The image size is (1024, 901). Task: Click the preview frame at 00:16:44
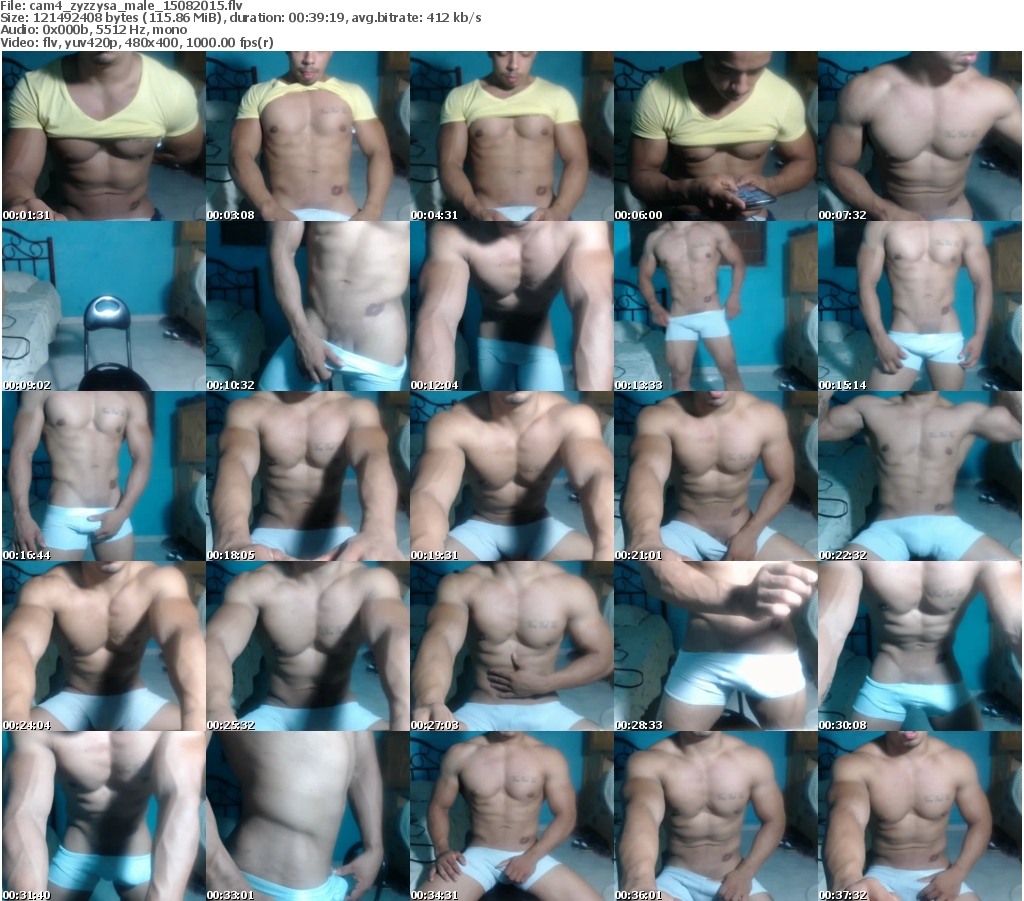104,476
